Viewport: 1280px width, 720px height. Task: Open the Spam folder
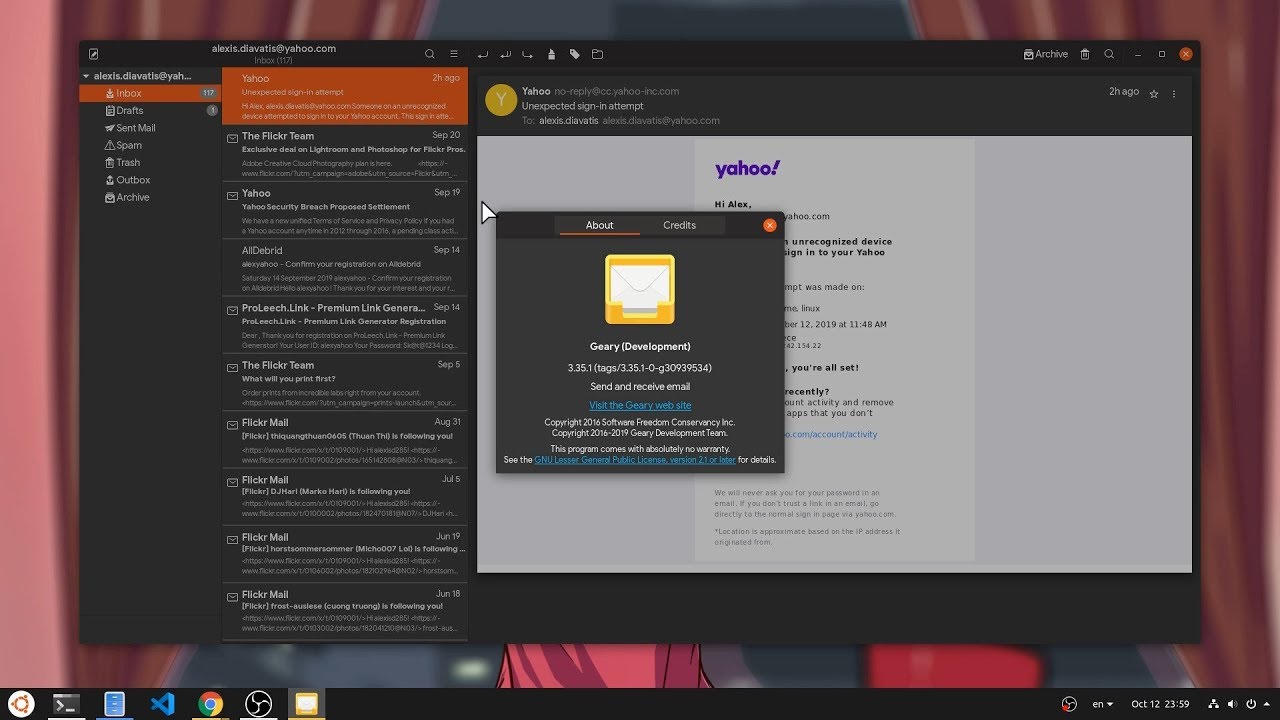pos(150,145)
